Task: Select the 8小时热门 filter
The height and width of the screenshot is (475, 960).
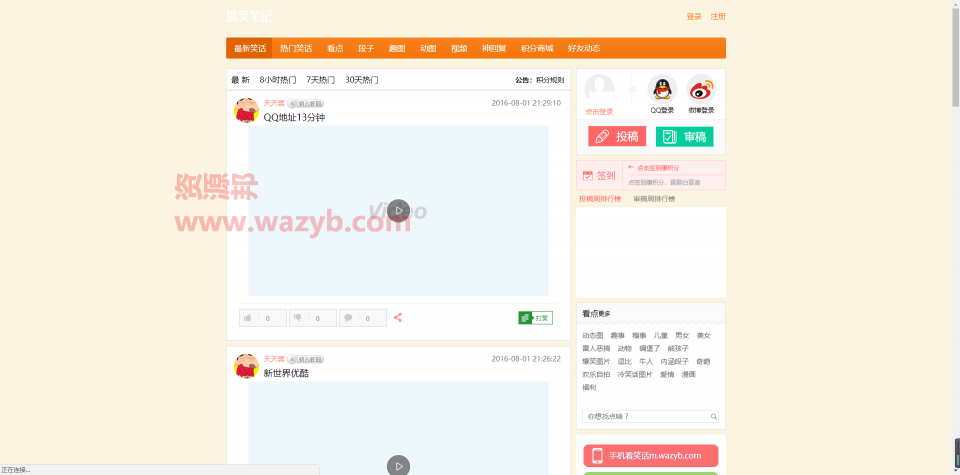Action: pyautogui.click(x=278, y=80)
